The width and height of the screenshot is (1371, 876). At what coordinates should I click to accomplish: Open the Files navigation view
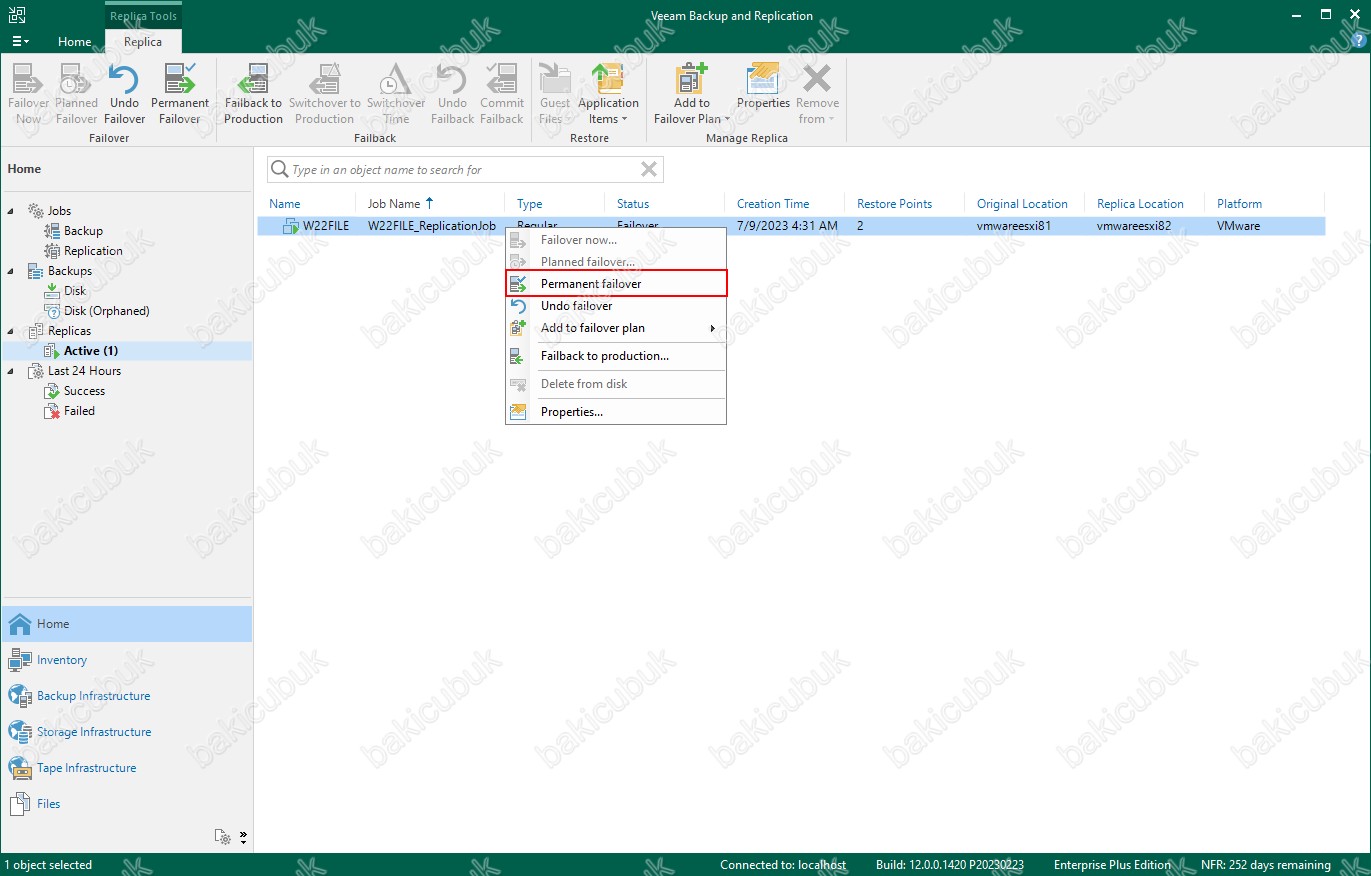click(126, 804)
